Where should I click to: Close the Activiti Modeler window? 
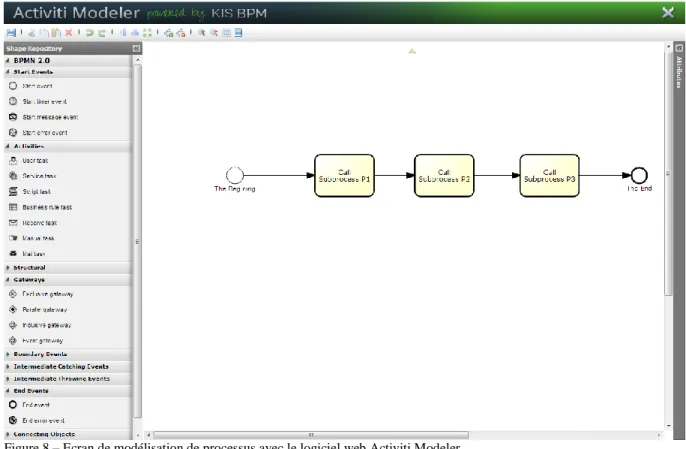point(668,13)
